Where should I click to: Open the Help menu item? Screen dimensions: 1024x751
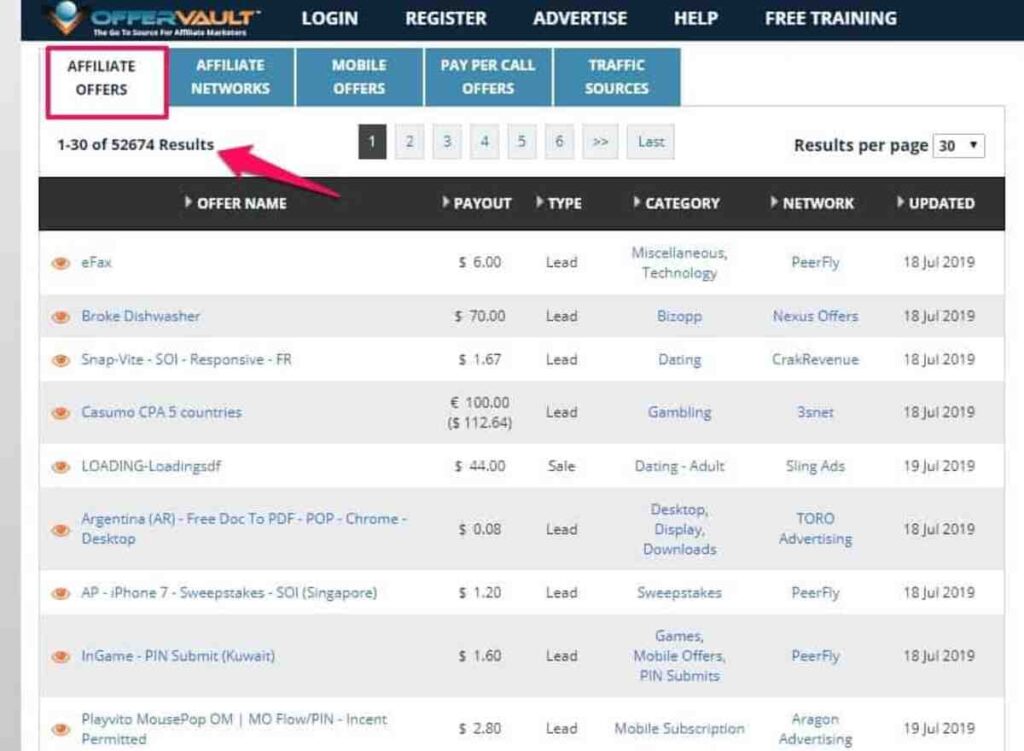[x=696, y=18]
